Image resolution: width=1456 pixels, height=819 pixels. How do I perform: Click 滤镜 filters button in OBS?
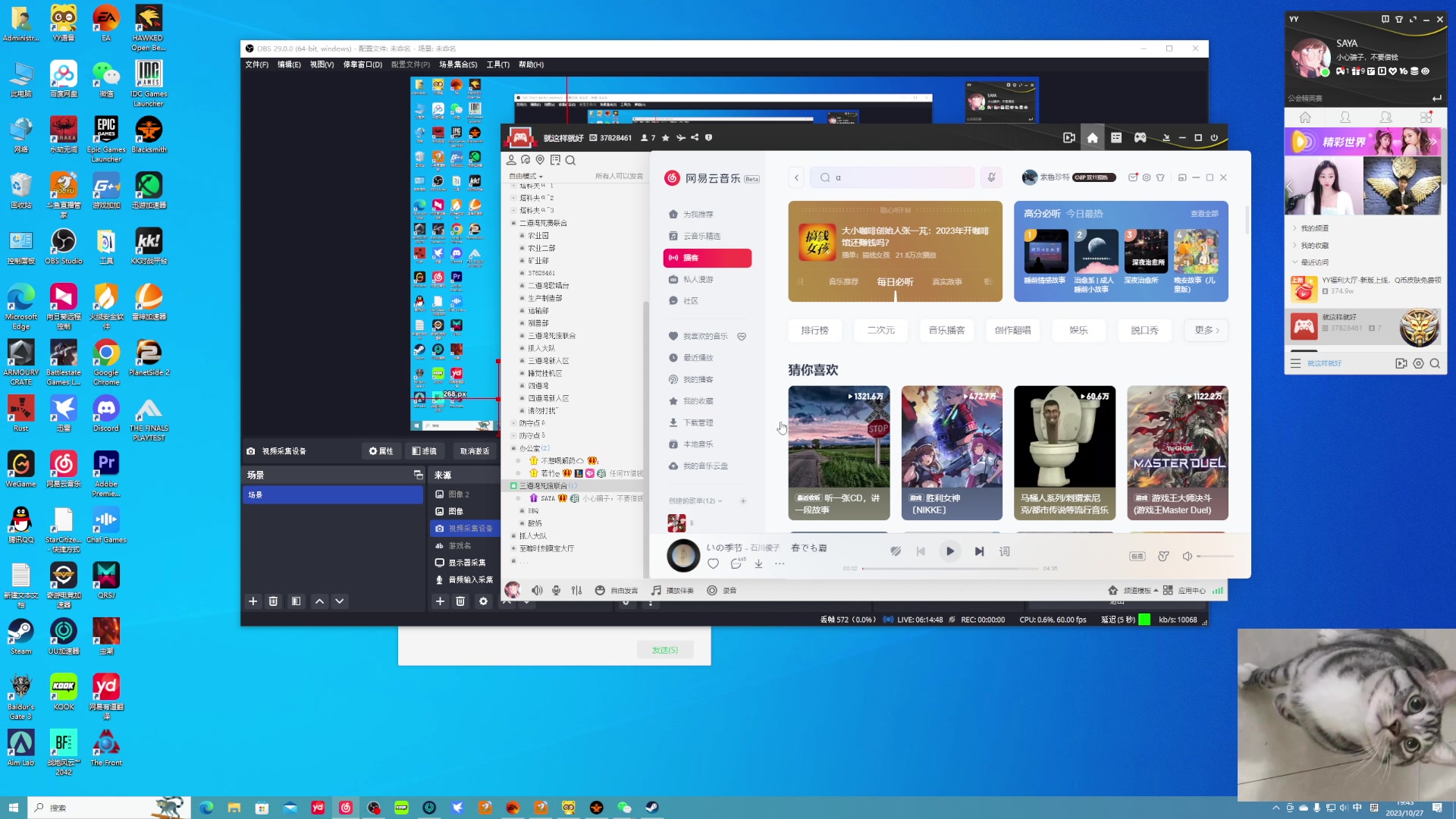[x=425, y=451]
